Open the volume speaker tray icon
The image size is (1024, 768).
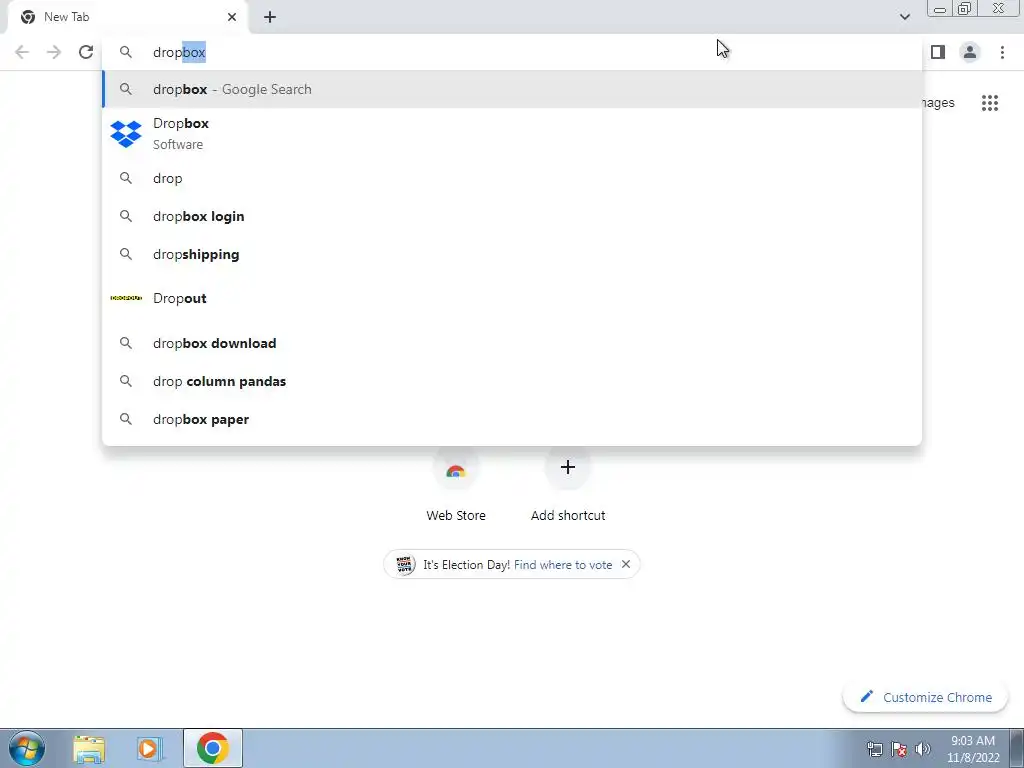922,749
